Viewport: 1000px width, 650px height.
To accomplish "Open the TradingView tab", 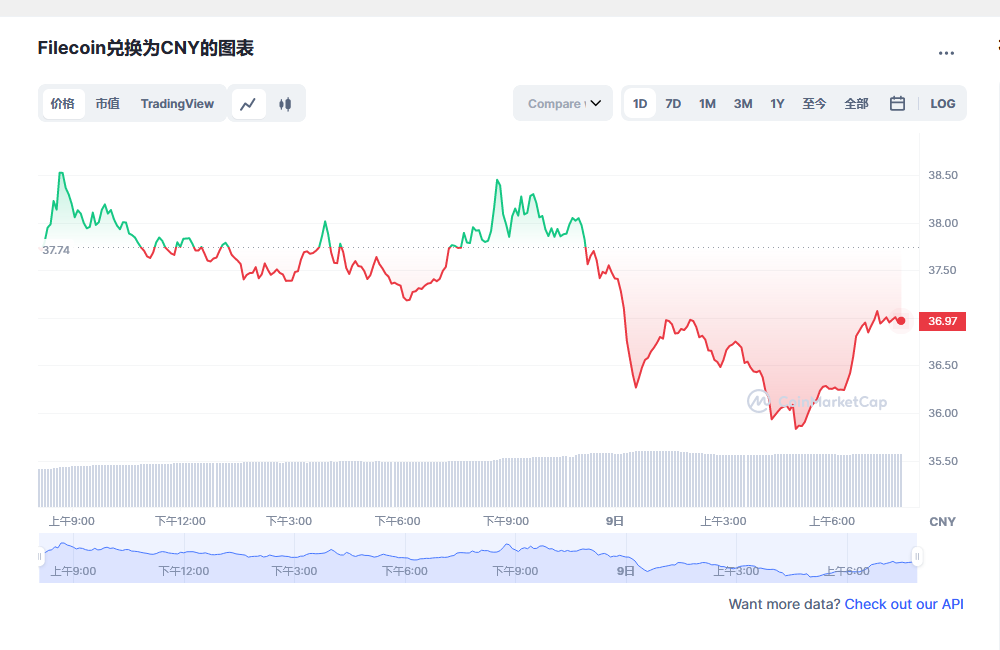I will click(177, 103).
